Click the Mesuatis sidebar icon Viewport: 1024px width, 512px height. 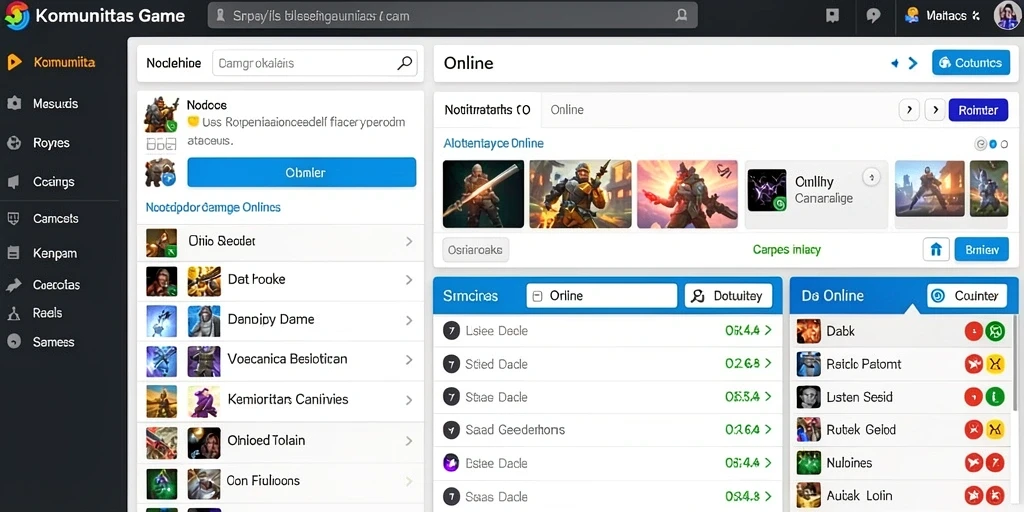coord(14,103)
